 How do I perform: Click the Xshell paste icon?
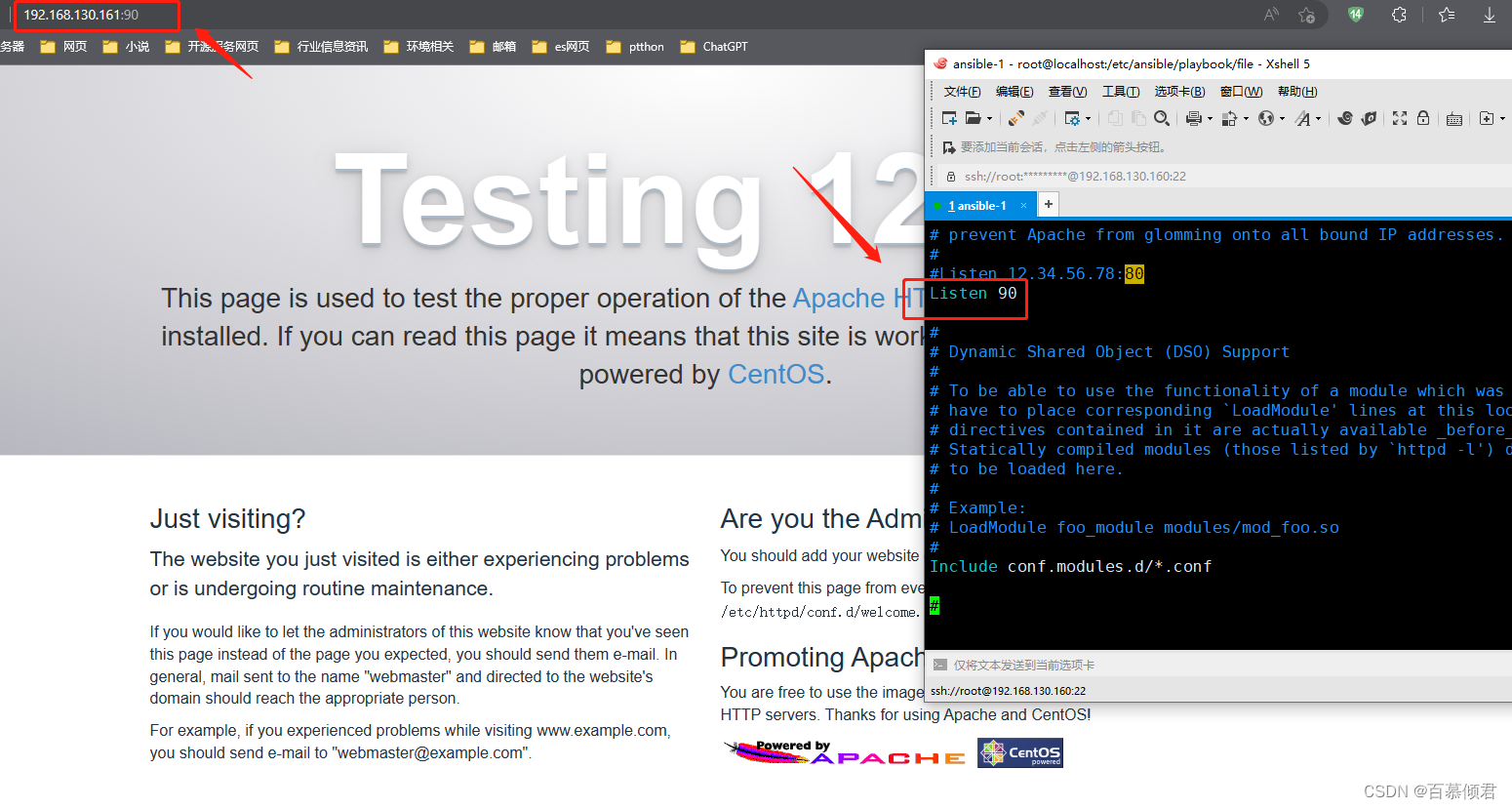(1138, 118)
